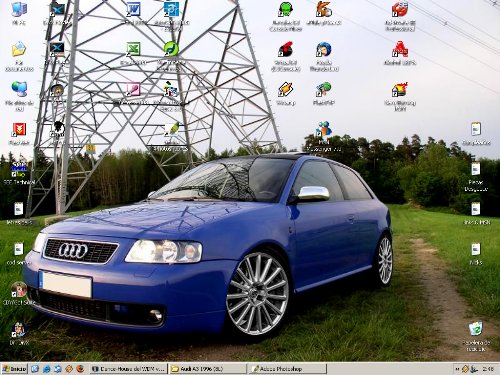Launch Firefox from the quick launch bar

[x=80, y=369]
